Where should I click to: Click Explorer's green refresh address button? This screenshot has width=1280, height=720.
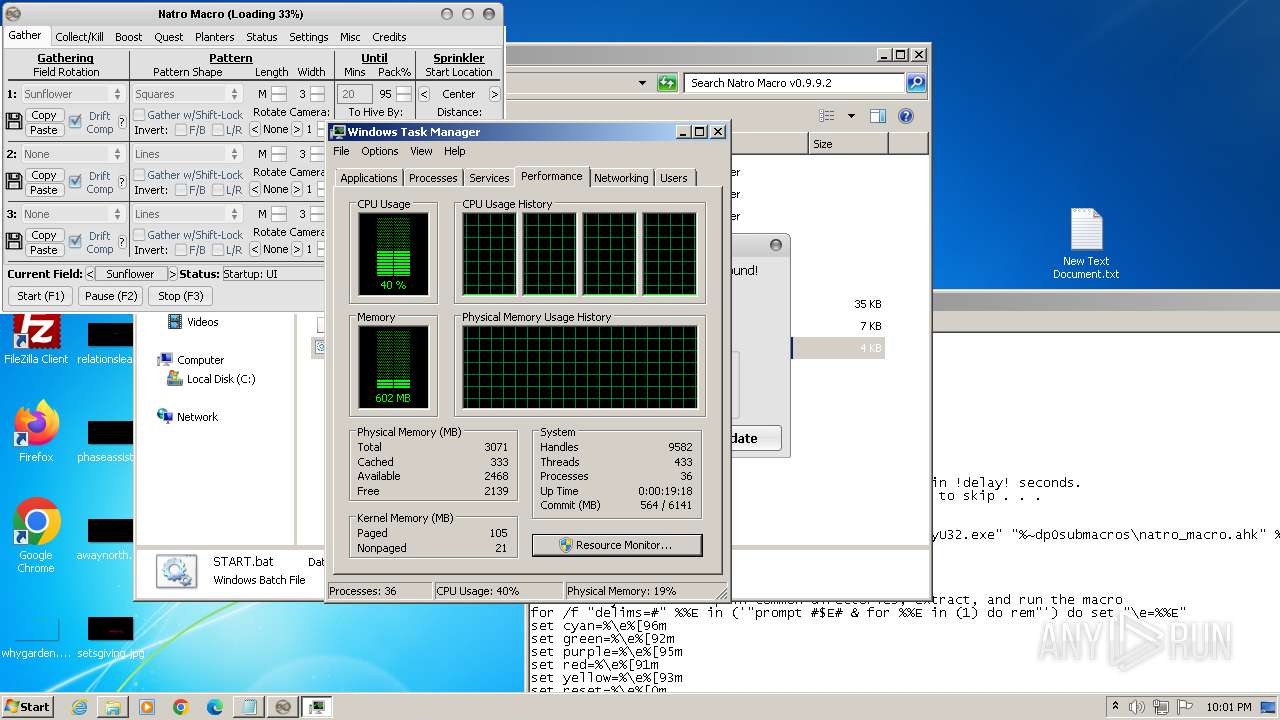click(x=667, y=83)
